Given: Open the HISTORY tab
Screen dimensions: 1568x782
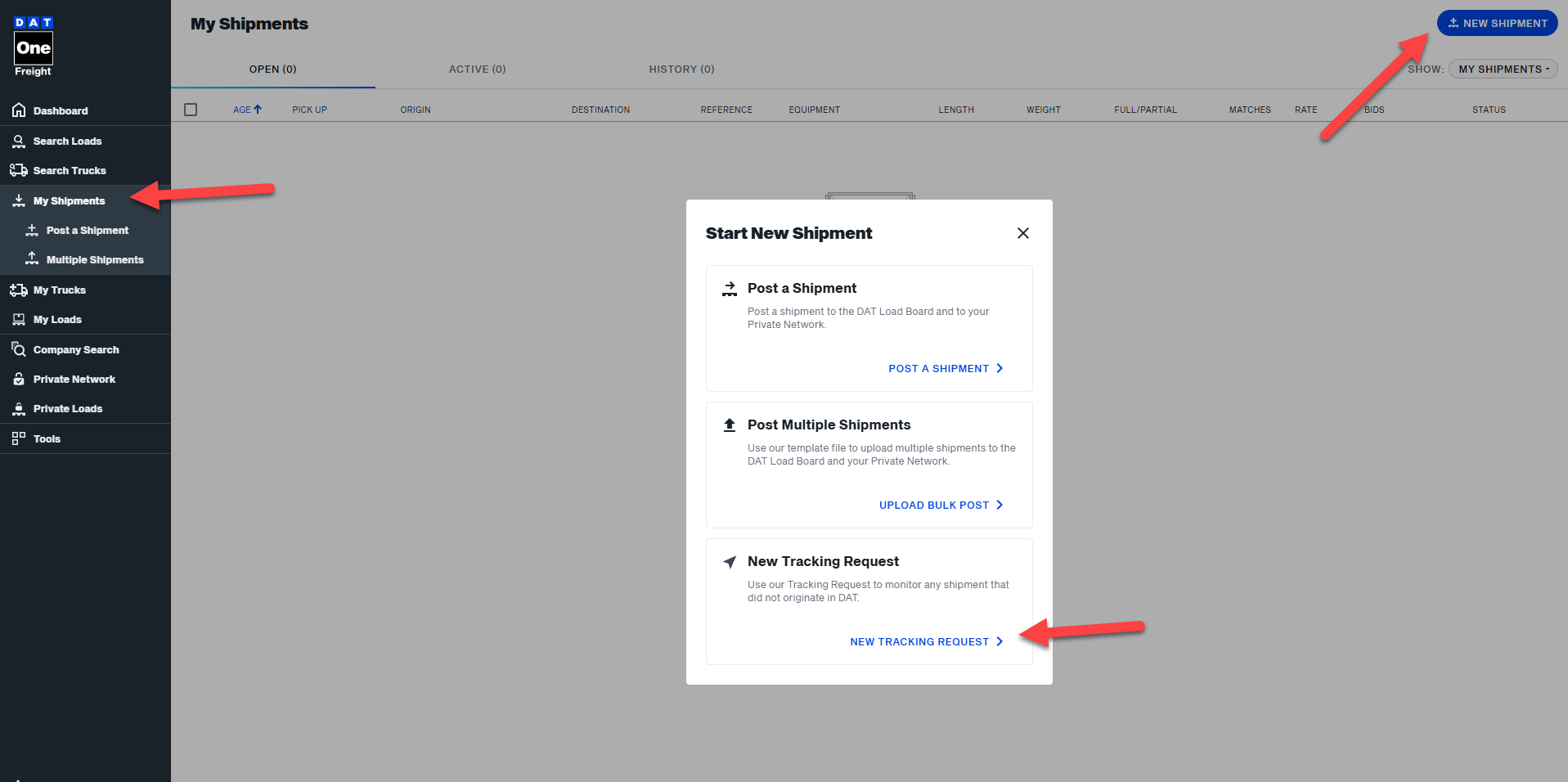Looking at the screenshot, I should click(681, 69).
